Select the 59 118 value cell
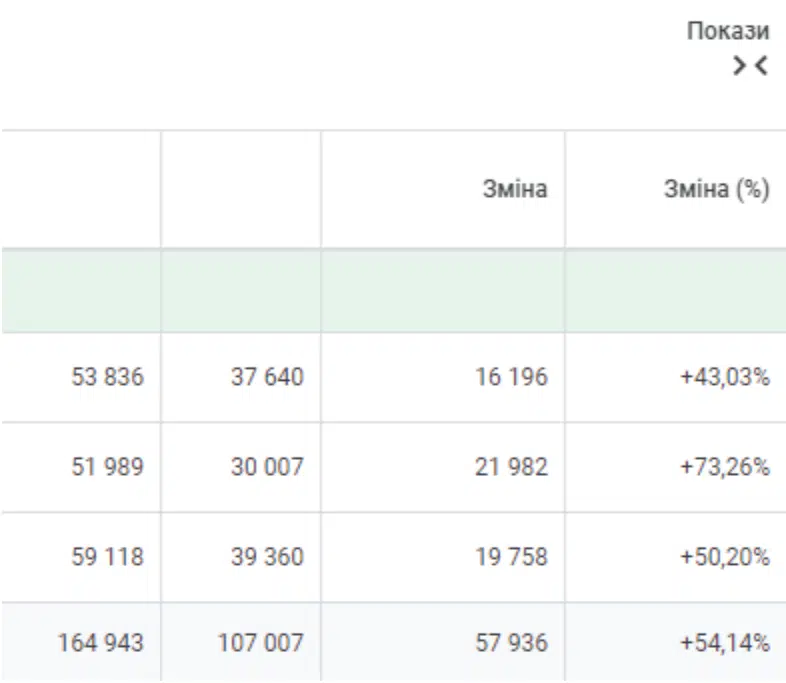 pyautogui.click(x=108, y=556)
